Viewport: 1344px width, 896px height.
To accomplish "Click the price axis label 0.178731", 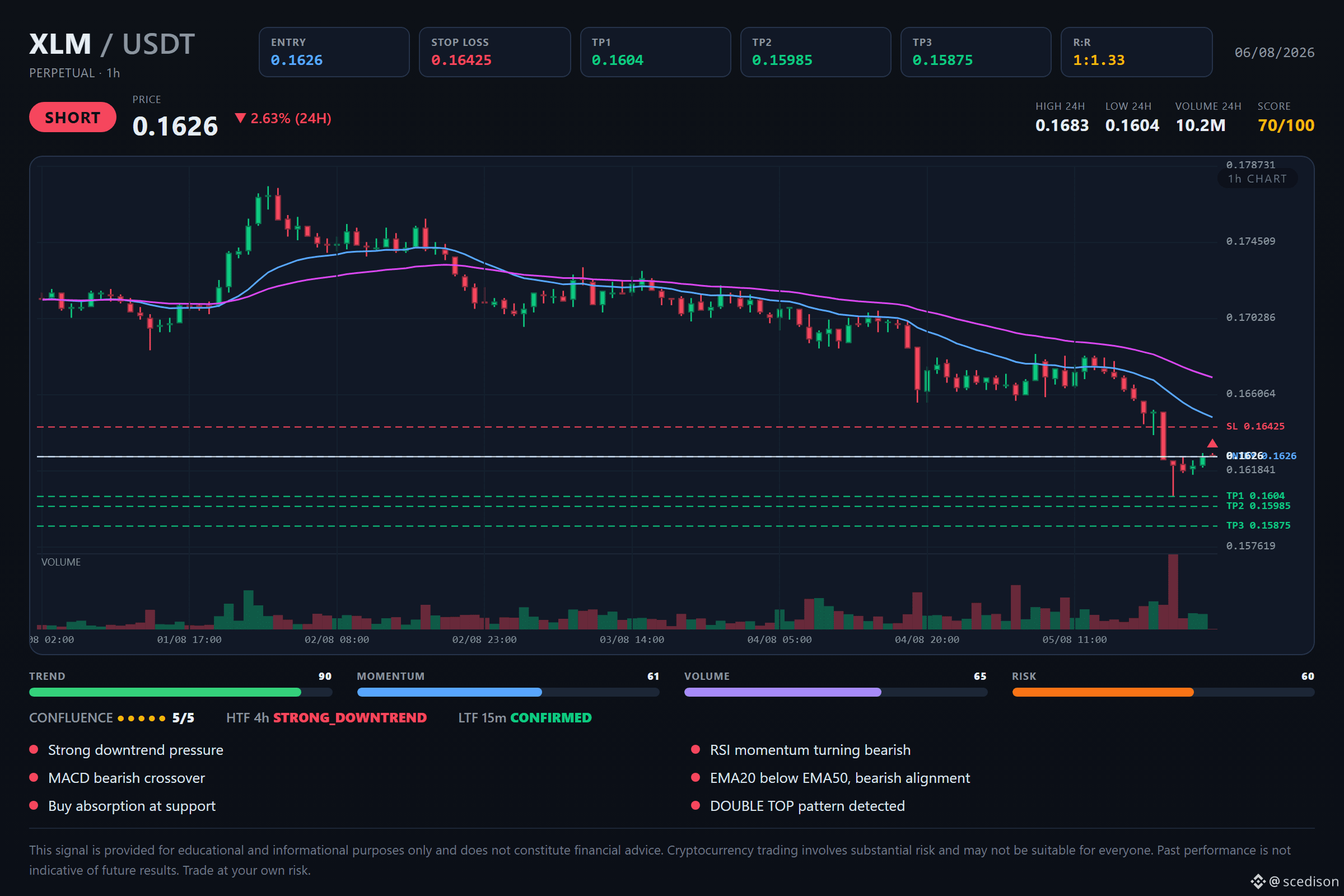I will 1250,165.
